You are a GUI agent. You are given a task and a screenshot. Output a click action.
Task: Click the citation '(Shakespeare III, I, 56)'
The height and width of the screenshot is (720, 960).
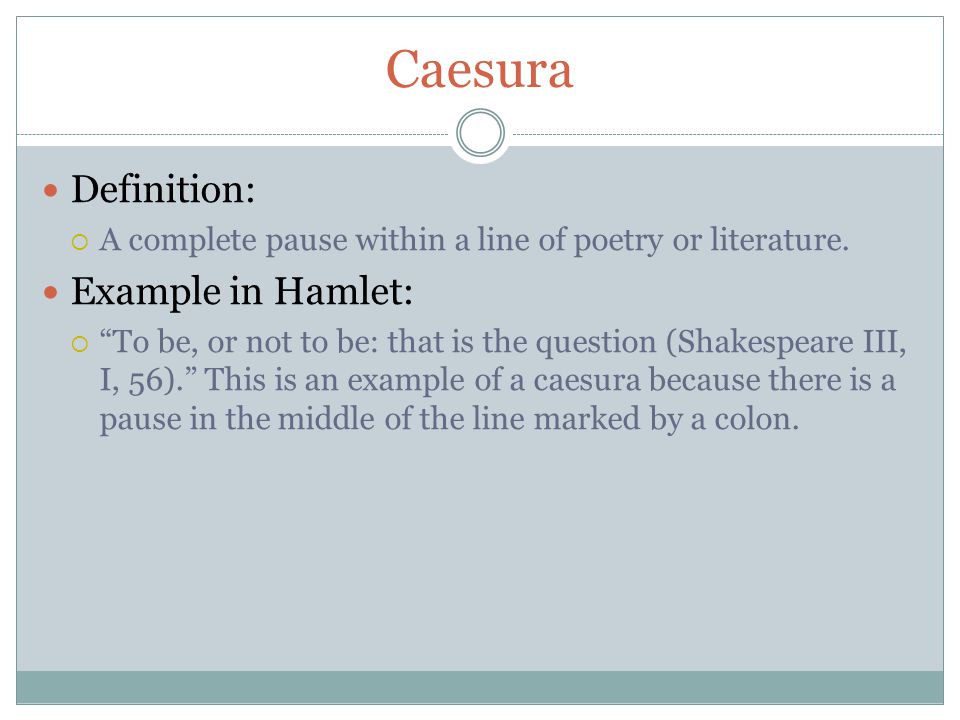(502, 361)
